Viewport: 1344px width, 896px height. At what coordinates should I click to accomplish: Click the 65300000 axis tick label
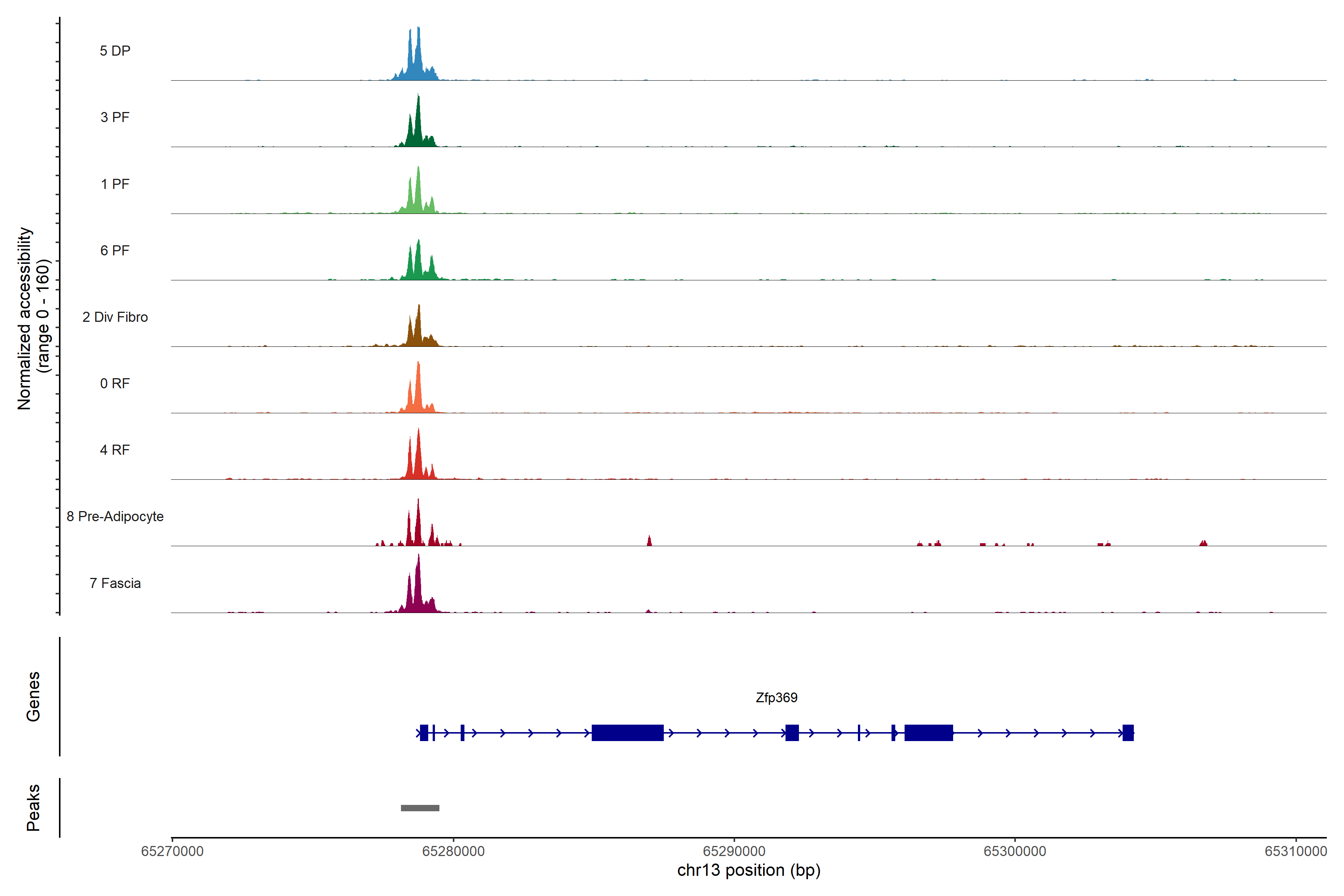[1015, 852]
